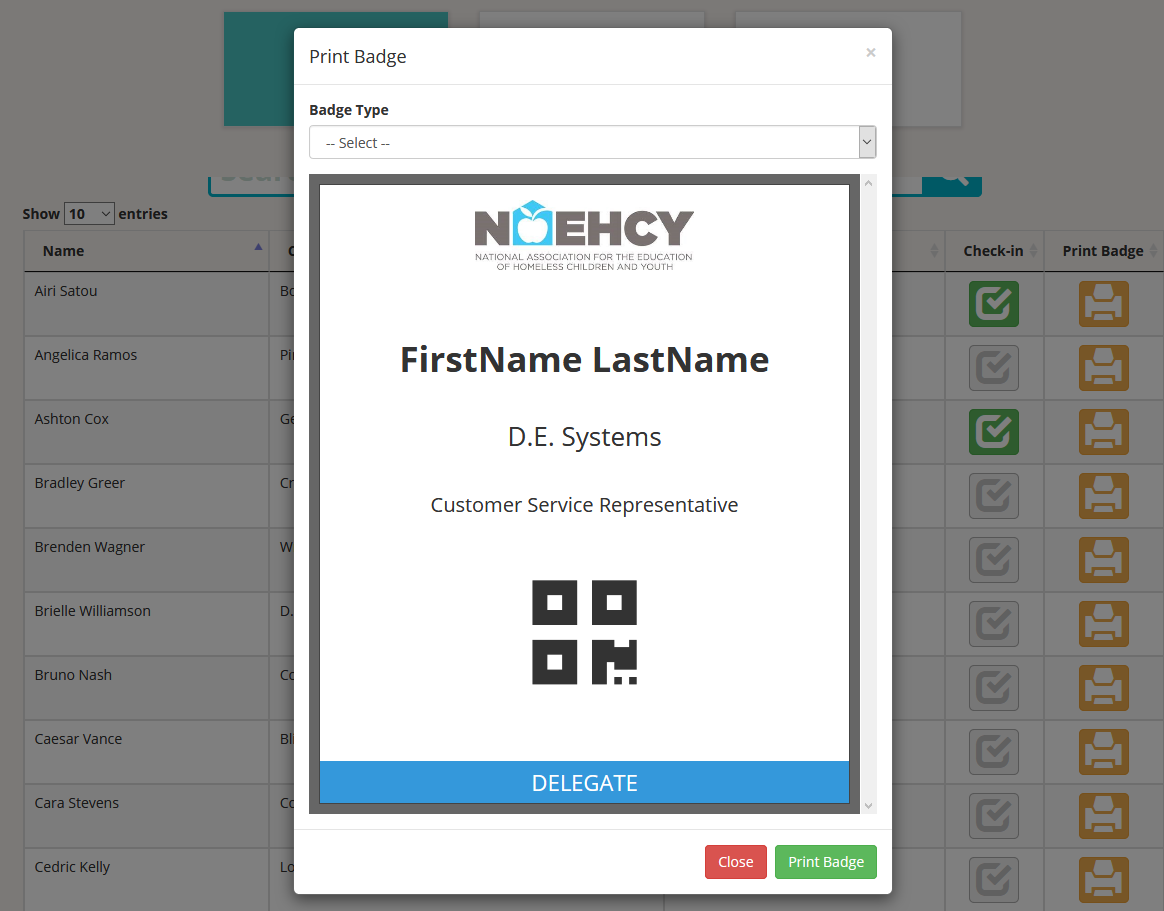Toggle check-in for Ashton Cox
This screenshot has height=911, width=1164.
(994, 431)
